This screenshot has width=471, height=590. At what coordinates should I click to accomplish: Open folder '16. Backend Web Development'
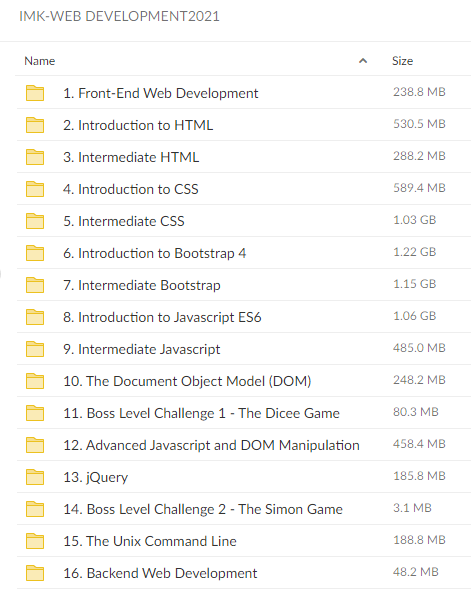tap(160, 573)
